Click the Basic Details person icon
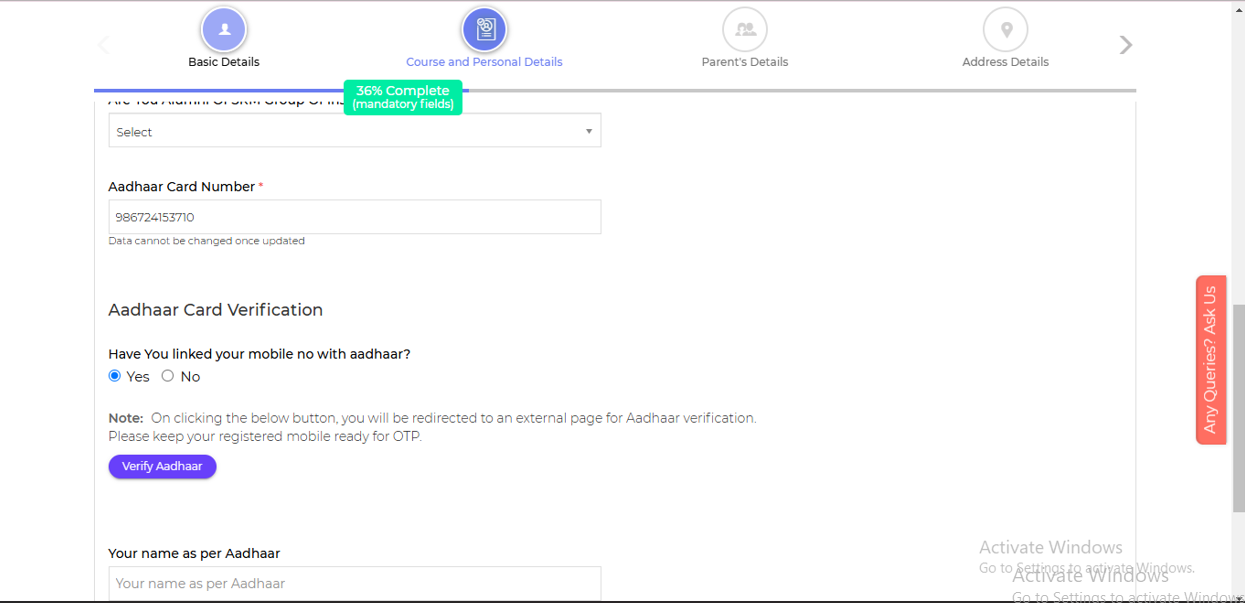This screenshot has width=1245, height=603. [224, 30]
